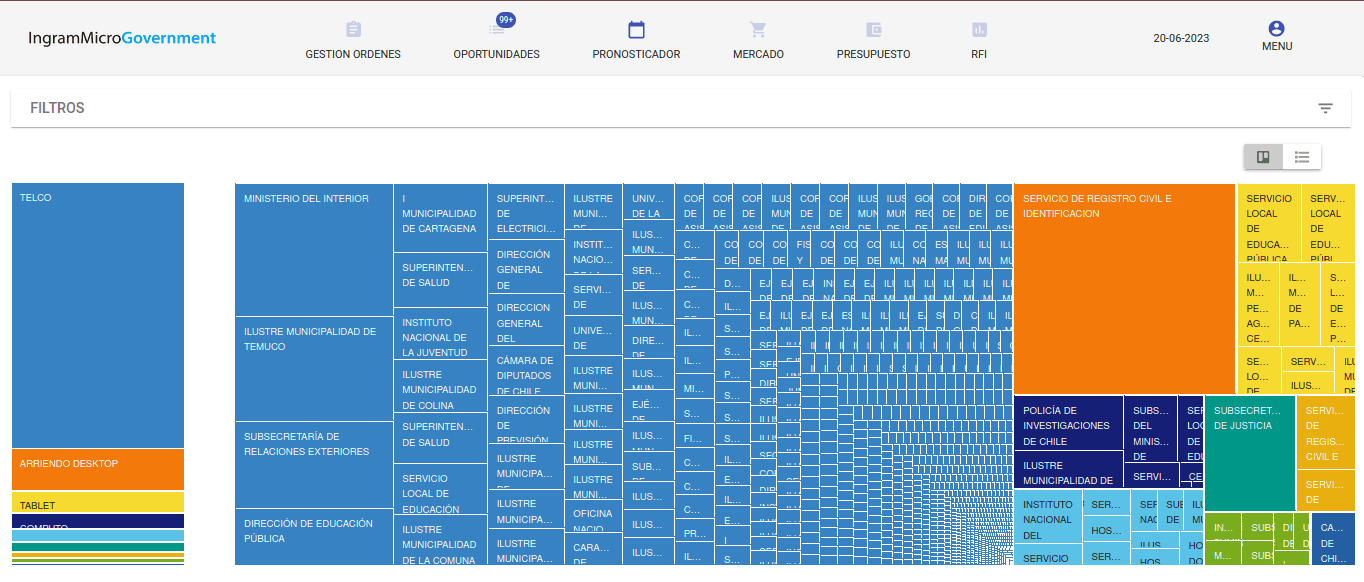The width and height of the screenshot is (1364, 582).
Task: Open the Mercado shopping cart icon
Action: (x=758, y=30)
